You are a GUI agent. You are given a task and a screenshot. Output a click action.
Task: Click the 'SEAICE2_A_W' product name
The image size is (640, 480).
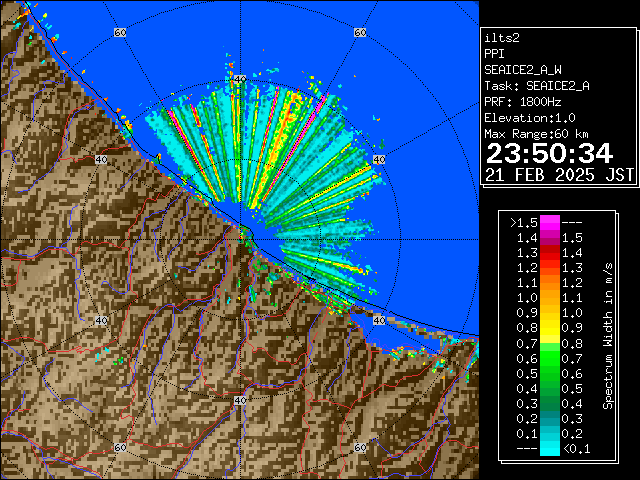click(x=523, y=70)
